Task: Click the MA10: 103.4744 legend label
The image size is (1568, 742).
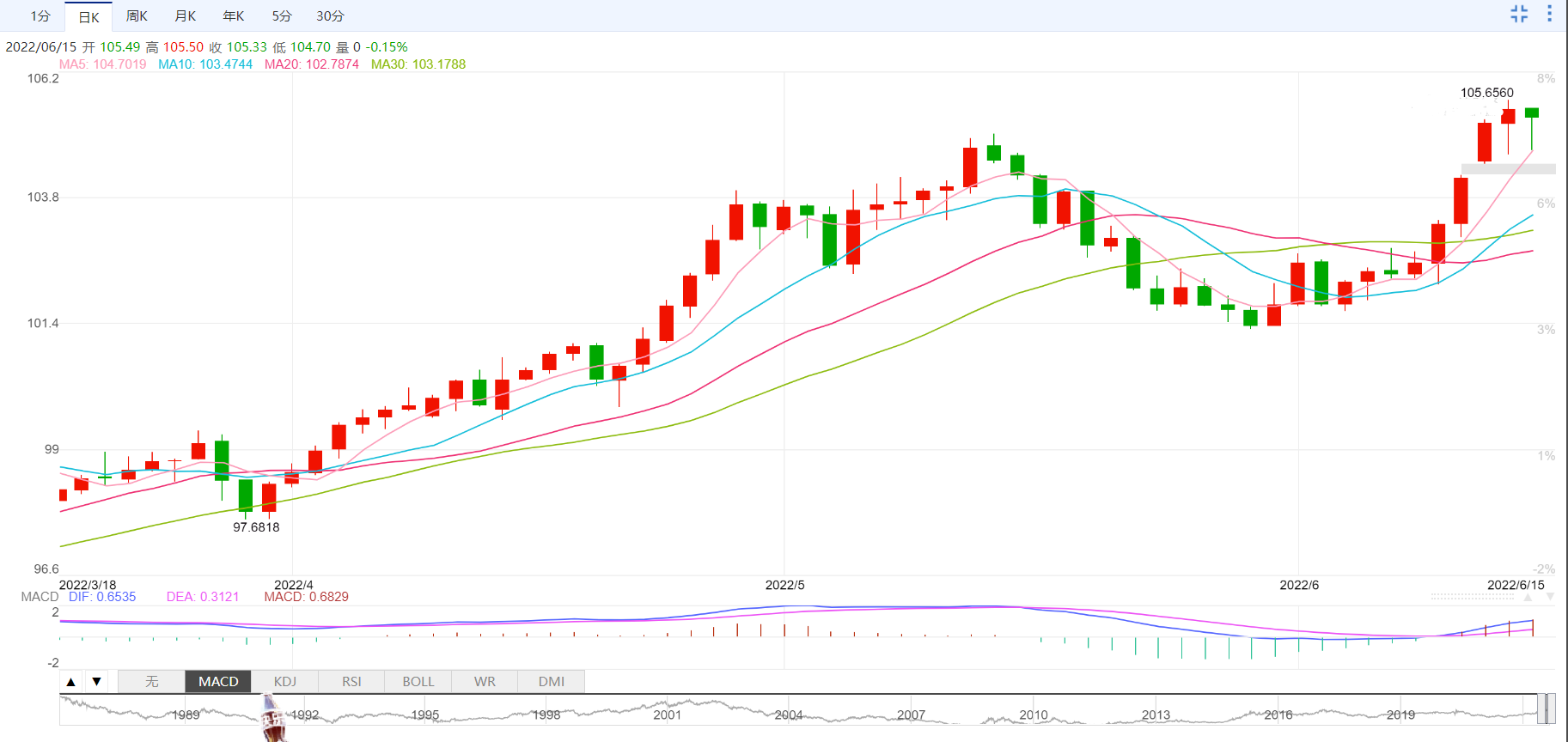Action: (x=205, y=64)
